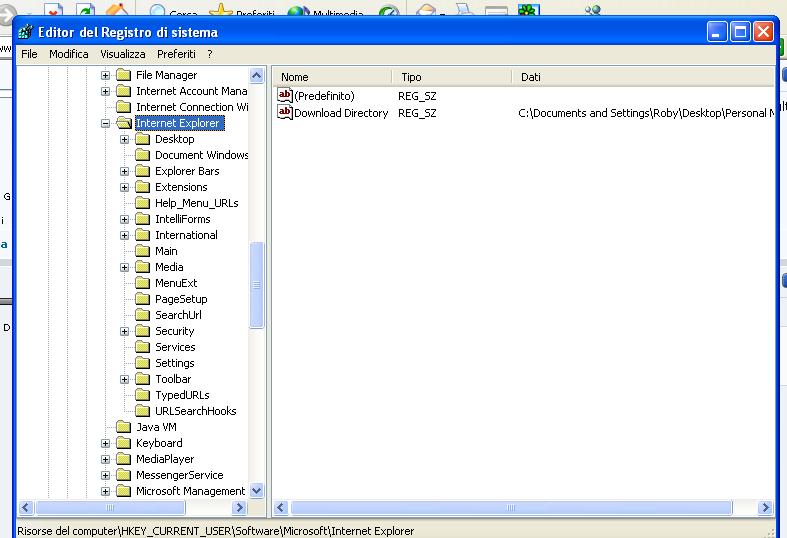Expand the MessengerService key
Viewport: 787px width, 538px height.
[105, 475]
